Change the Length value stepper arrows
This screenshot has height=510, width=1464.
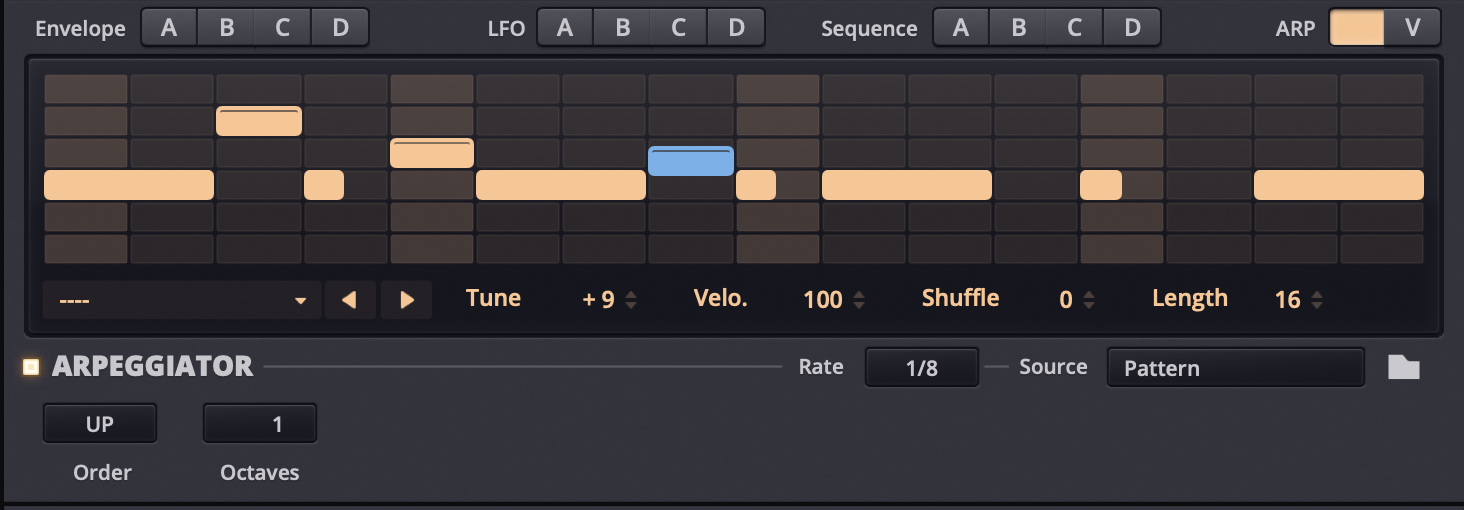point(1317,299)
